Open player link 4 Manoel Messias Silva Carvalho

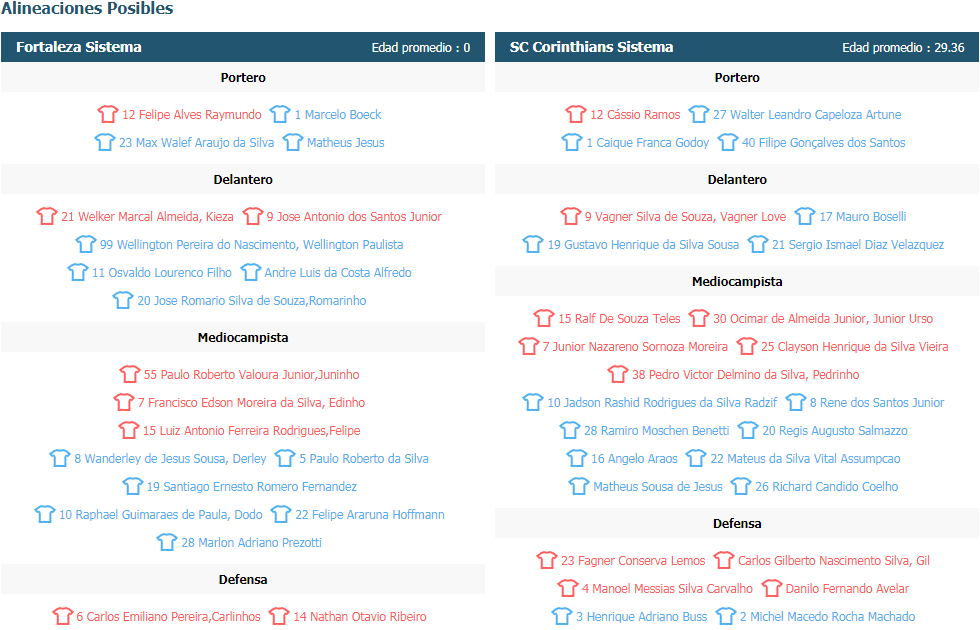667,589
